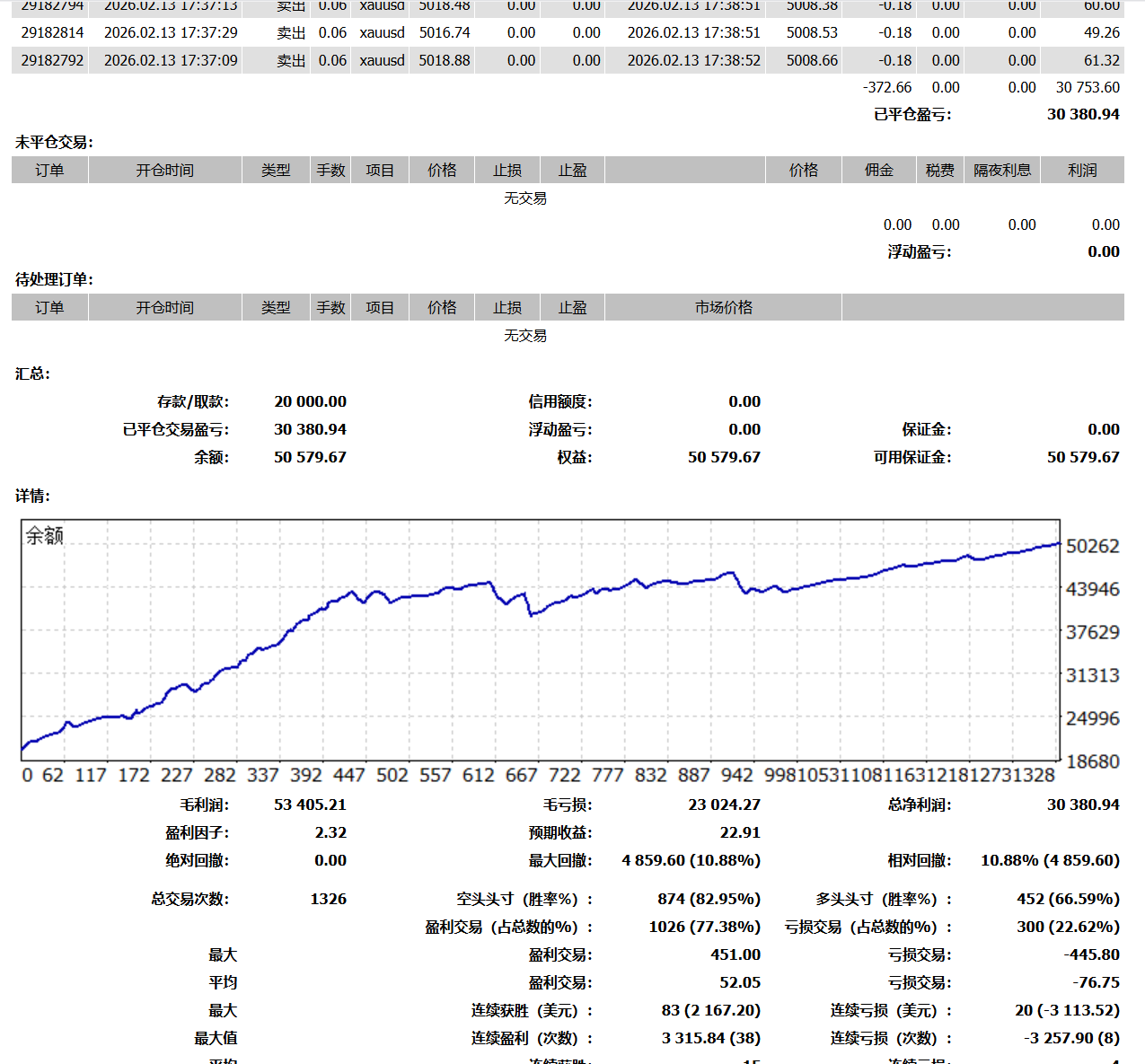
Task: Click x-axis tick label 502
Action: [392, 775]
